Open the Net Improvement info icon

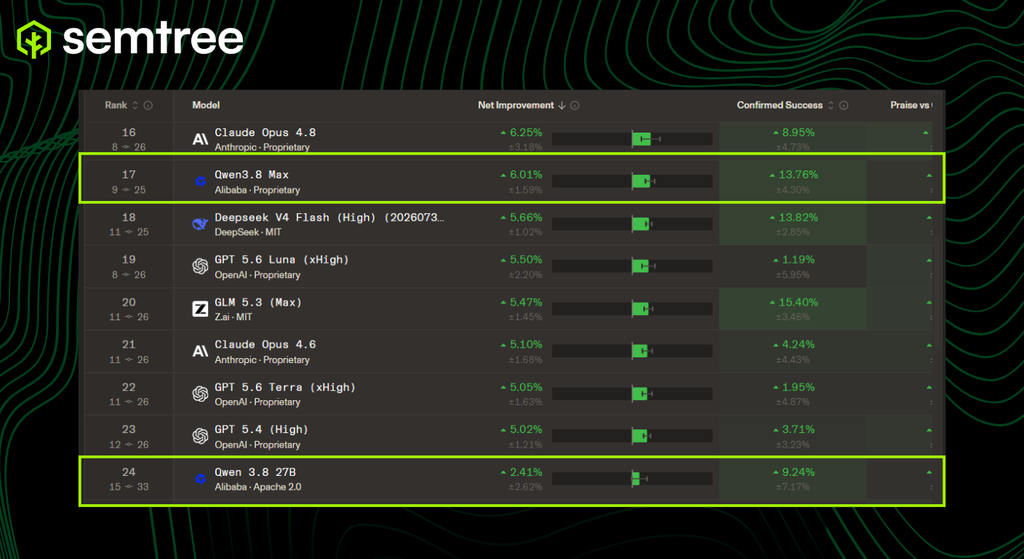coord(575,105)
